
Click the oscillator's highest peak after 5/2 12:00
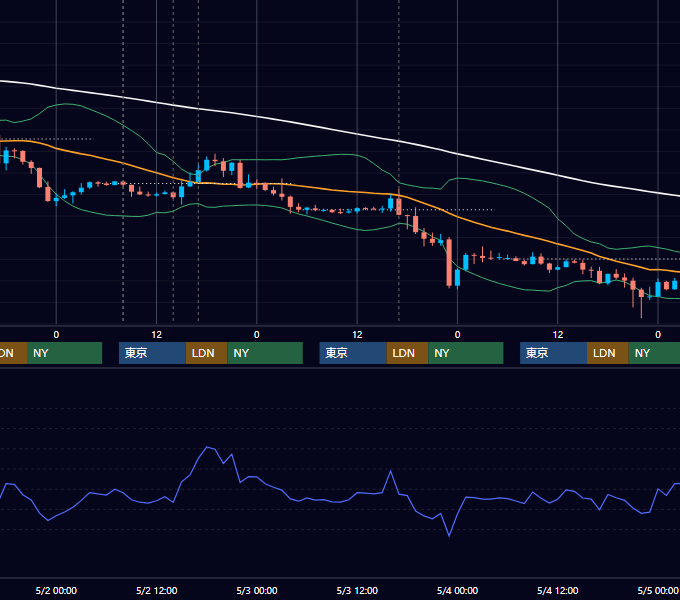click(208, 447)
